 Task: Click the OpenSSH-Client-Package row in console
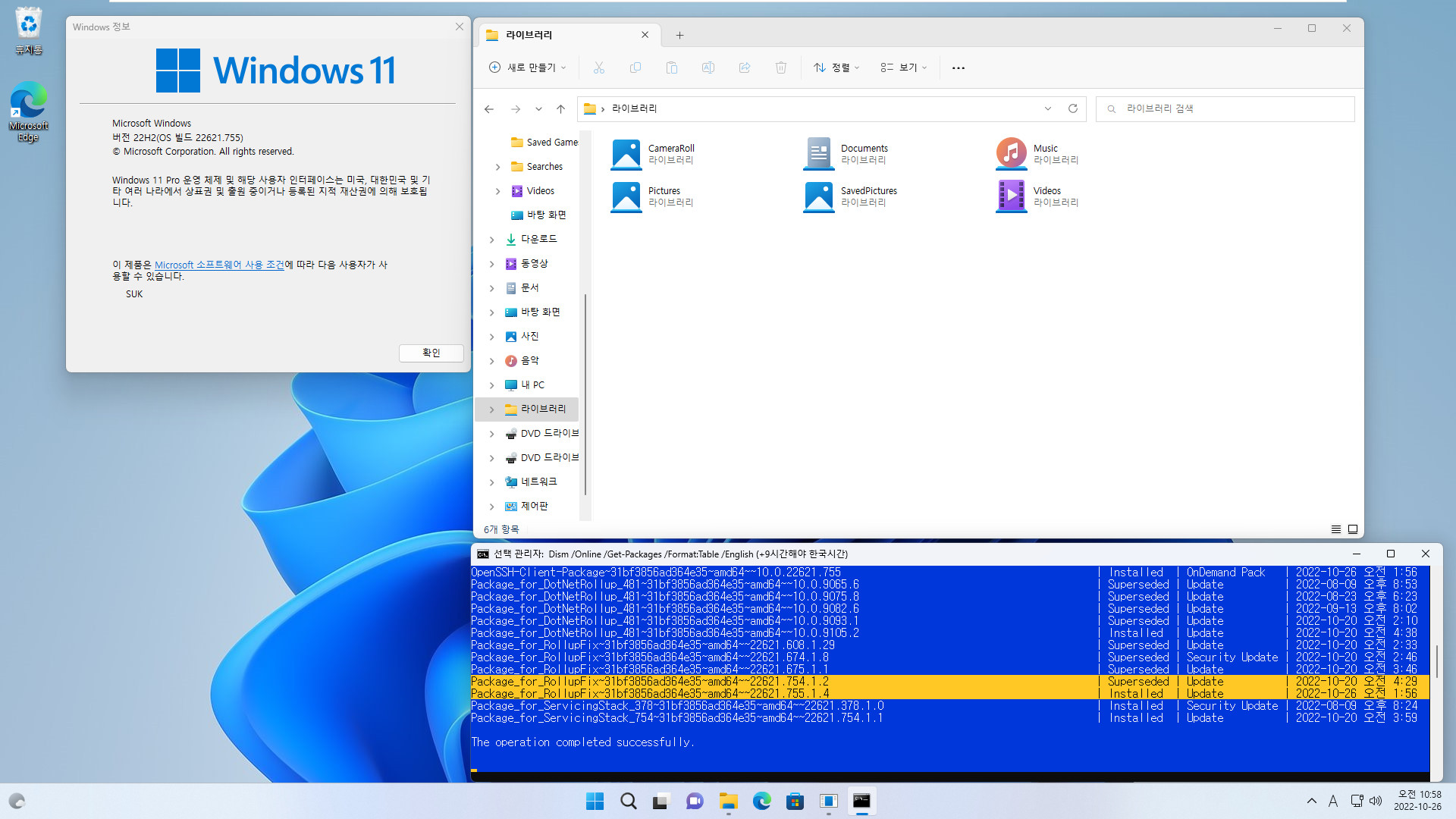pyautogui.click(x=944, y=573)
